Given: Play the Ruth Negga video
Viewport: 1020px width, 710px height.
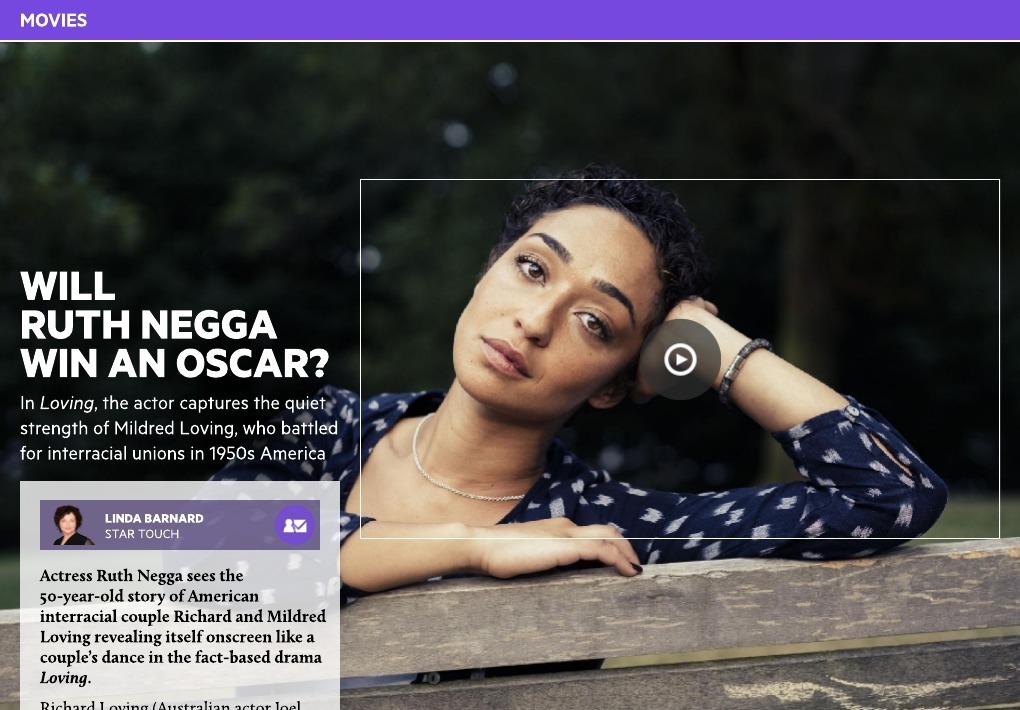Looking at the screenshot, I should point(680,359).
